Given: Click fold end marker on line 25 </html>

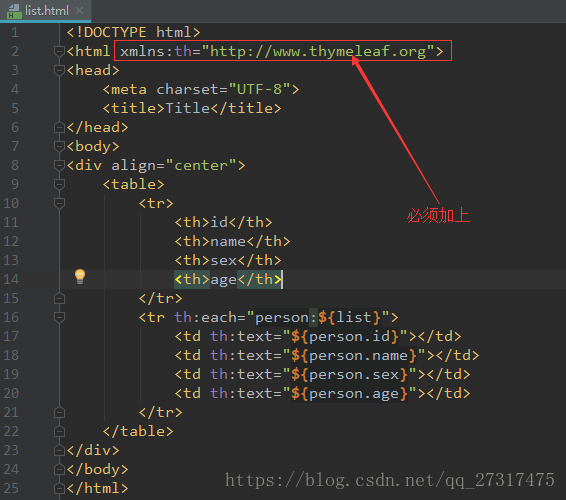Looking at the screenshot, I should (59, 488).
